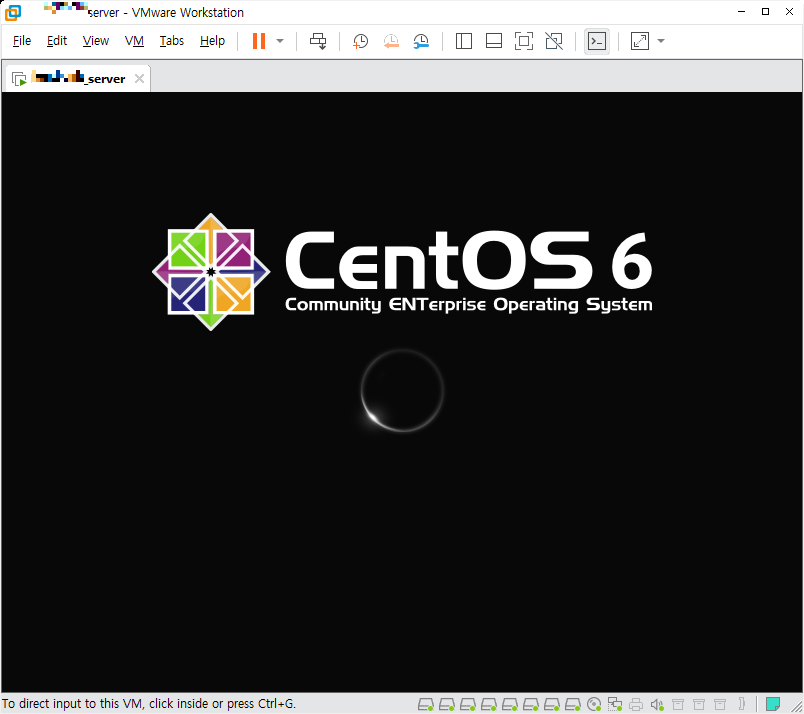Image resolution: width=804 pixels, height=714 pixels.
Task: Maximize the VMware Workstation window
Action: click(766, 12)
